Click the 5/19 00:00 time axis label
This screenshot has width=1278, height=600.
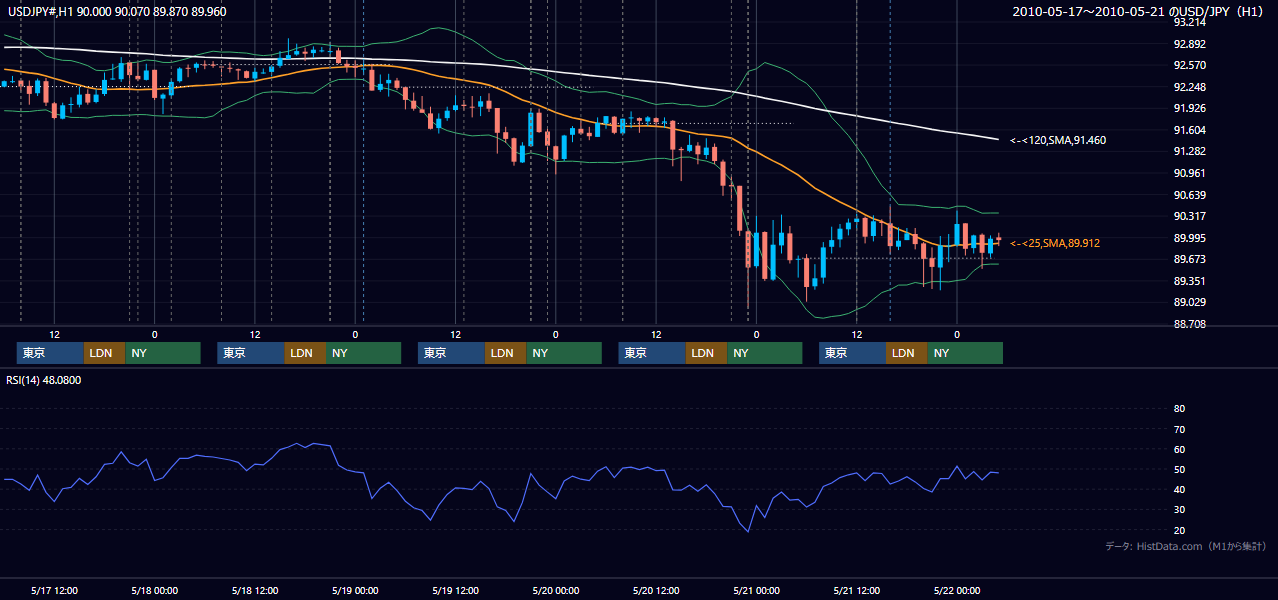pos(355,591)
